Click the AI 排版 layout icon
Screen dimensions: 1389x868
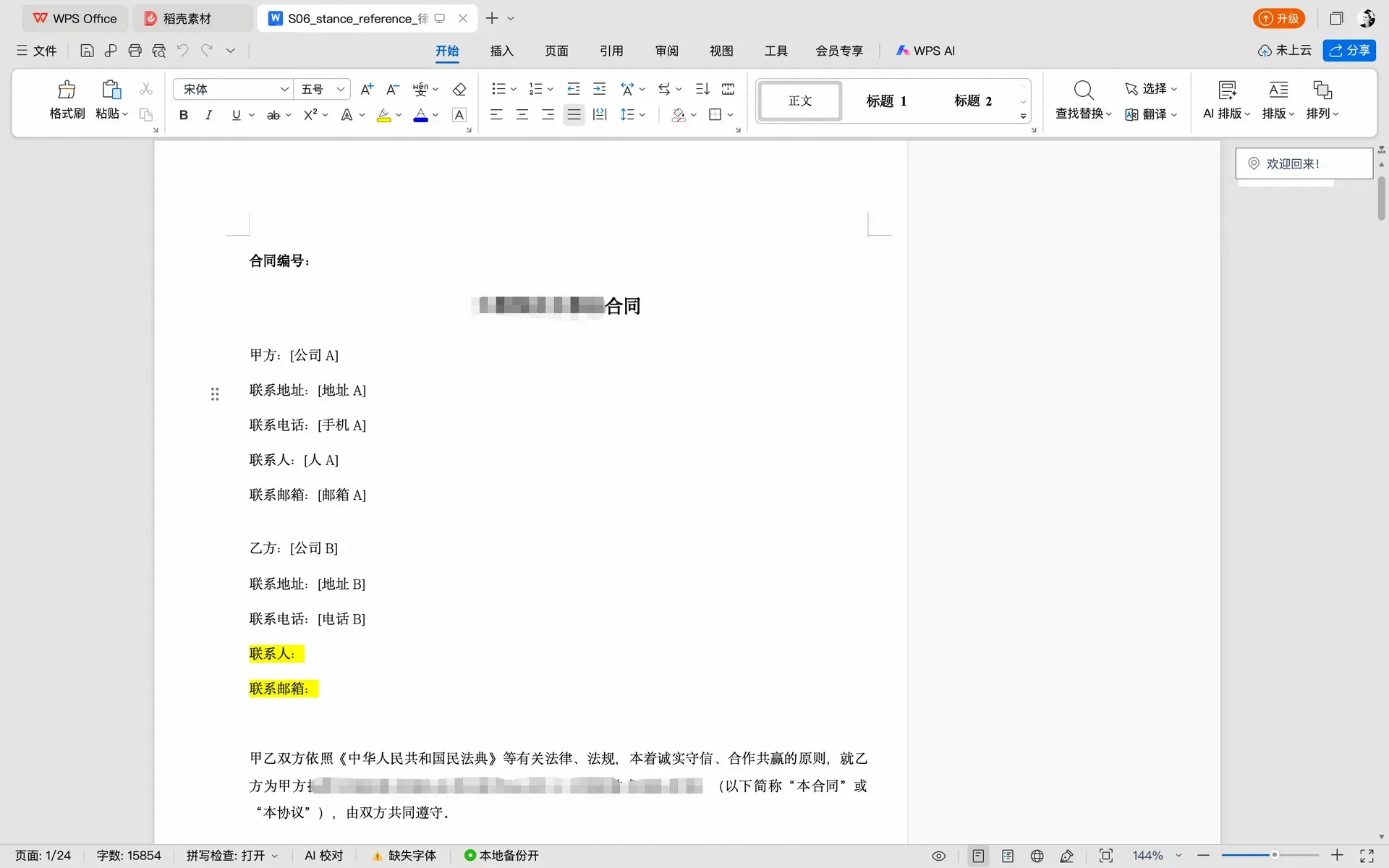[1228, 90]
